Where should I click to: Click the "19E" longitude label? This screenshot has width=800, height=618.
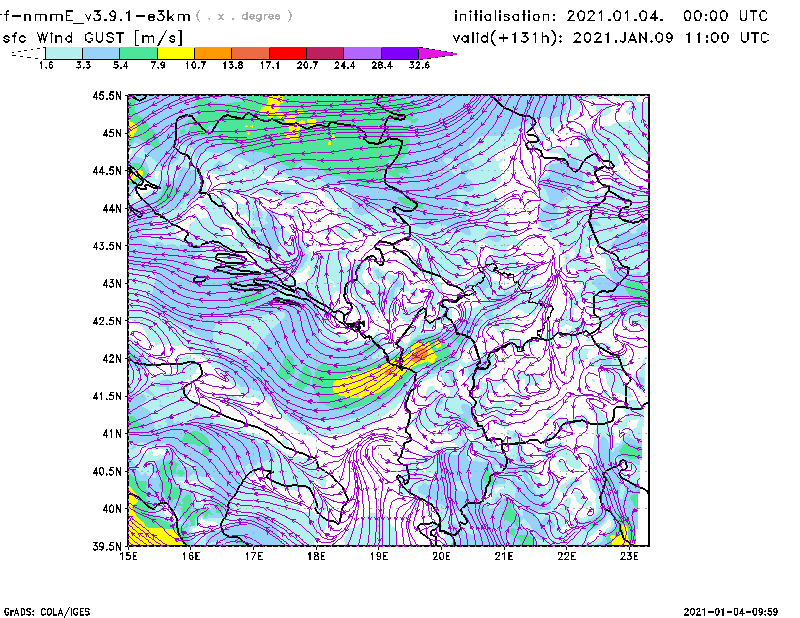(x=379, y=556)
